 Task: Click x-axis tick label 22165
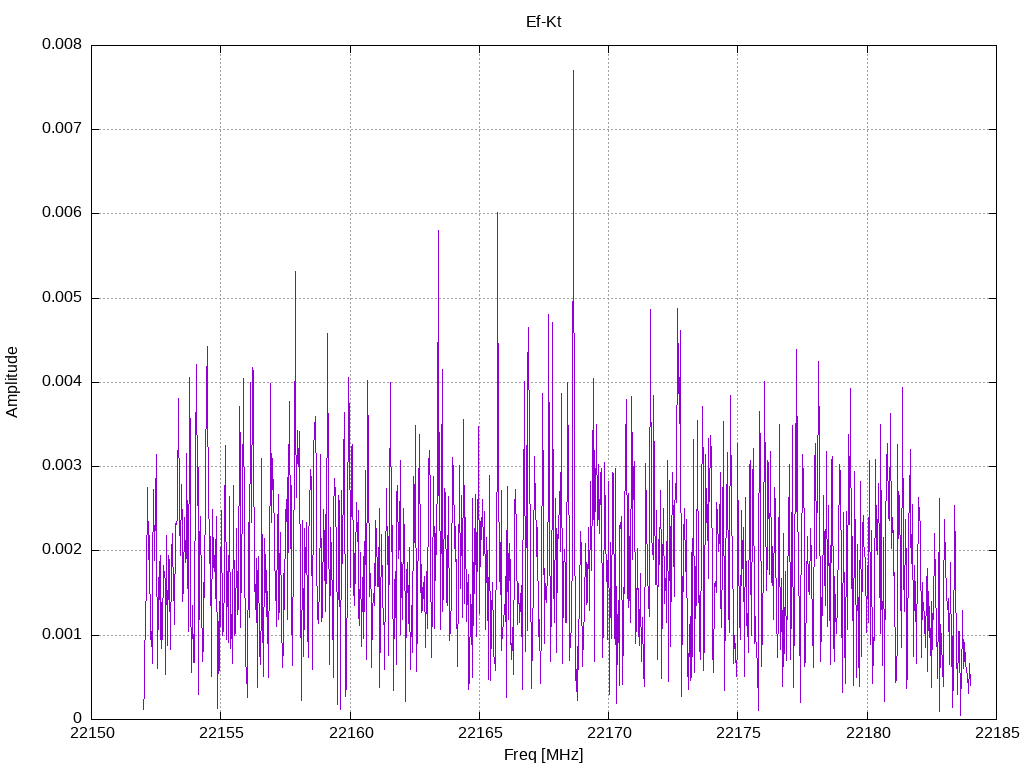[479, 733]
